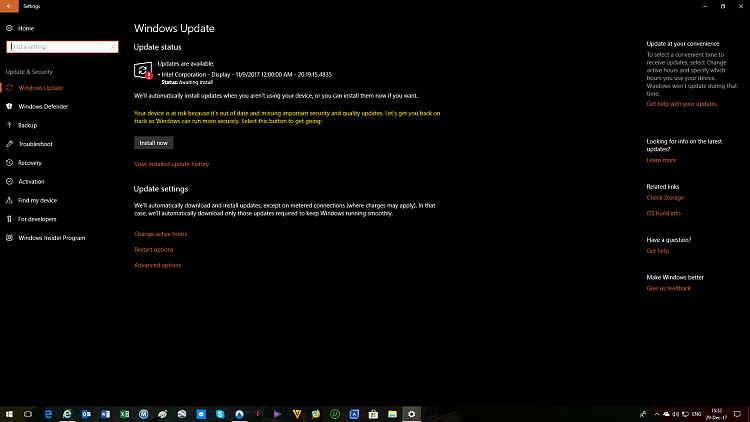750x422 pixels.
Task: Open Find my device settings
Action: 37,200
